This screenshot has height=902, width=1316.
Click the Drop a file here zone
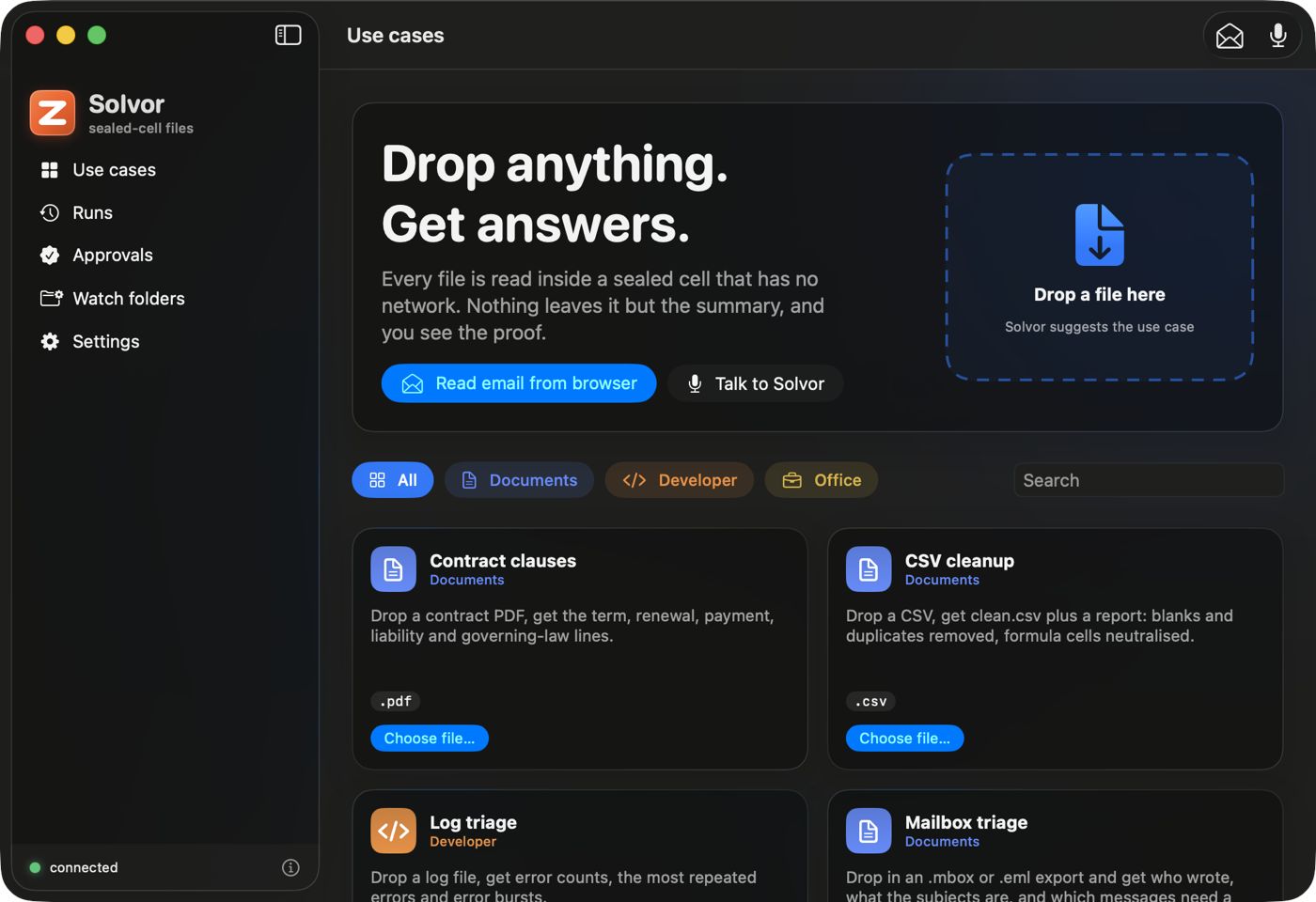click(x=1100, y=268)
